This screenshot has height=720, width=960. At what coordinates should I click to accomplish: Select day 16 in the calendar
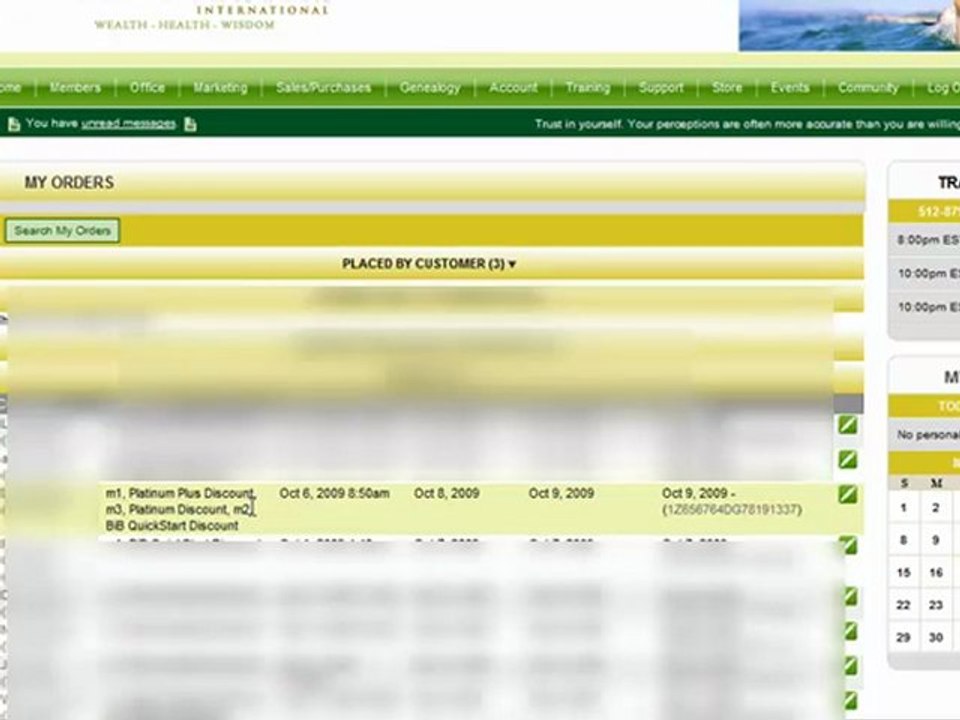point(935,572)
